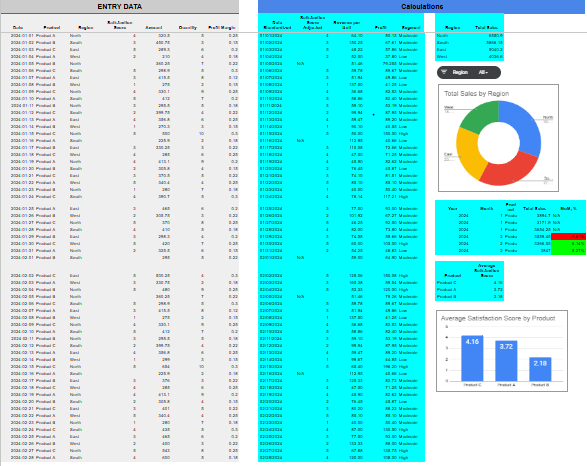Select the green West donut chart segment
The width and height of the screenshot is (587, 466).
[480, 115]
